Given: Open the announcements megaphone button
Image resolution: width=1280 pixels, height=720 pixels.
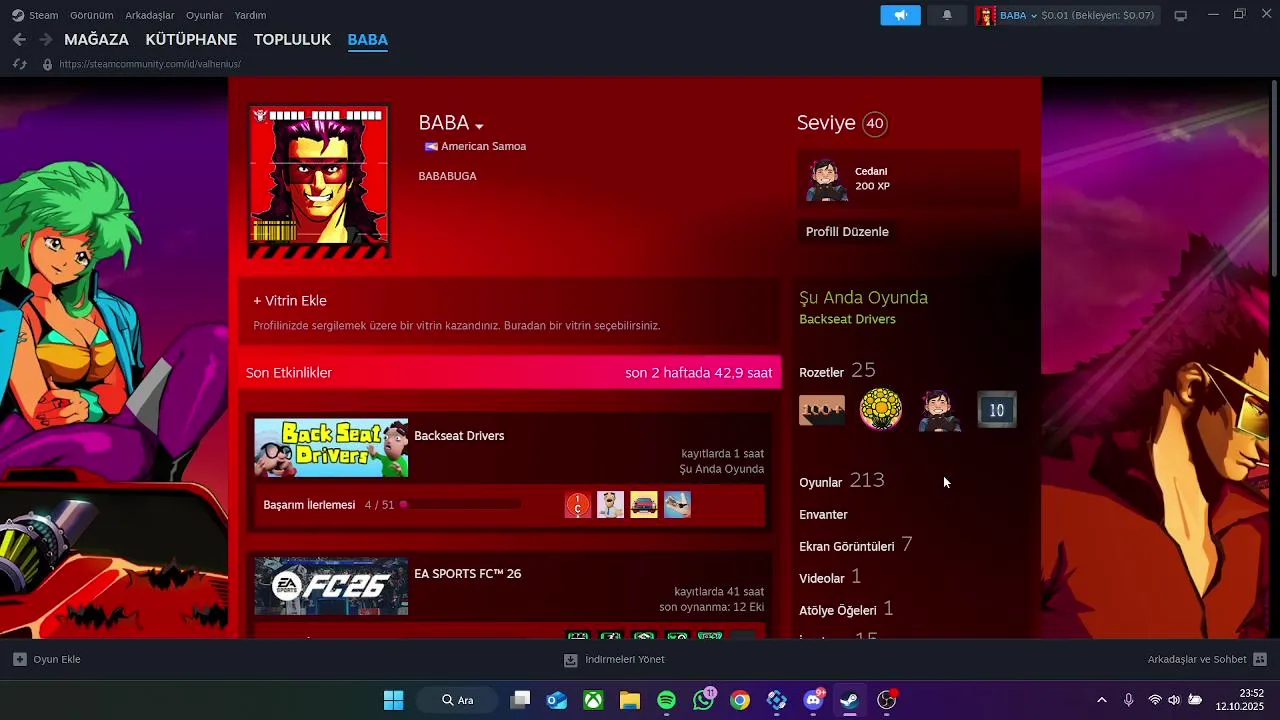Looking at the screenshot, I should [900, 15].
